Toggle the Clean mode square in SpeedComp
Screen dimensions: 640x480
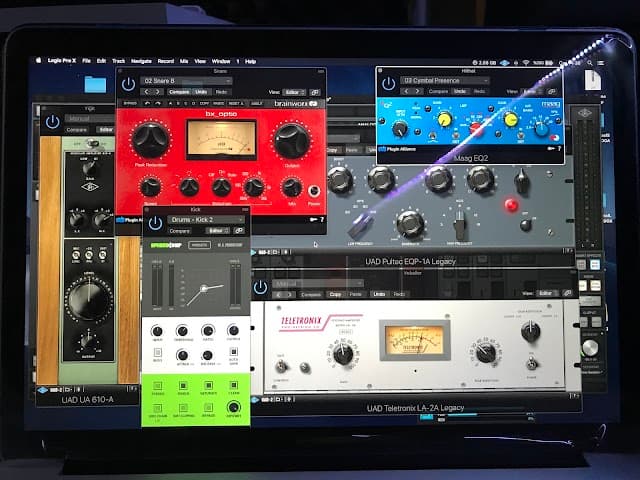tap(233, 385)
